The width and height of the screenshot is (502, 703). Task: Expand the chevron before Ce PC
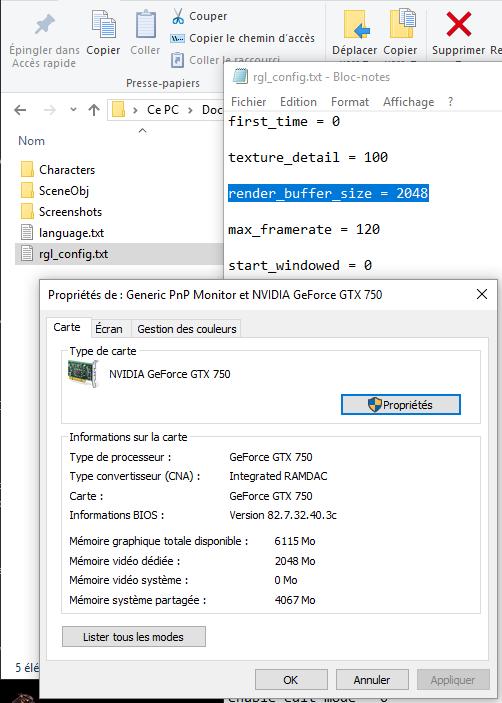point(135,110)
